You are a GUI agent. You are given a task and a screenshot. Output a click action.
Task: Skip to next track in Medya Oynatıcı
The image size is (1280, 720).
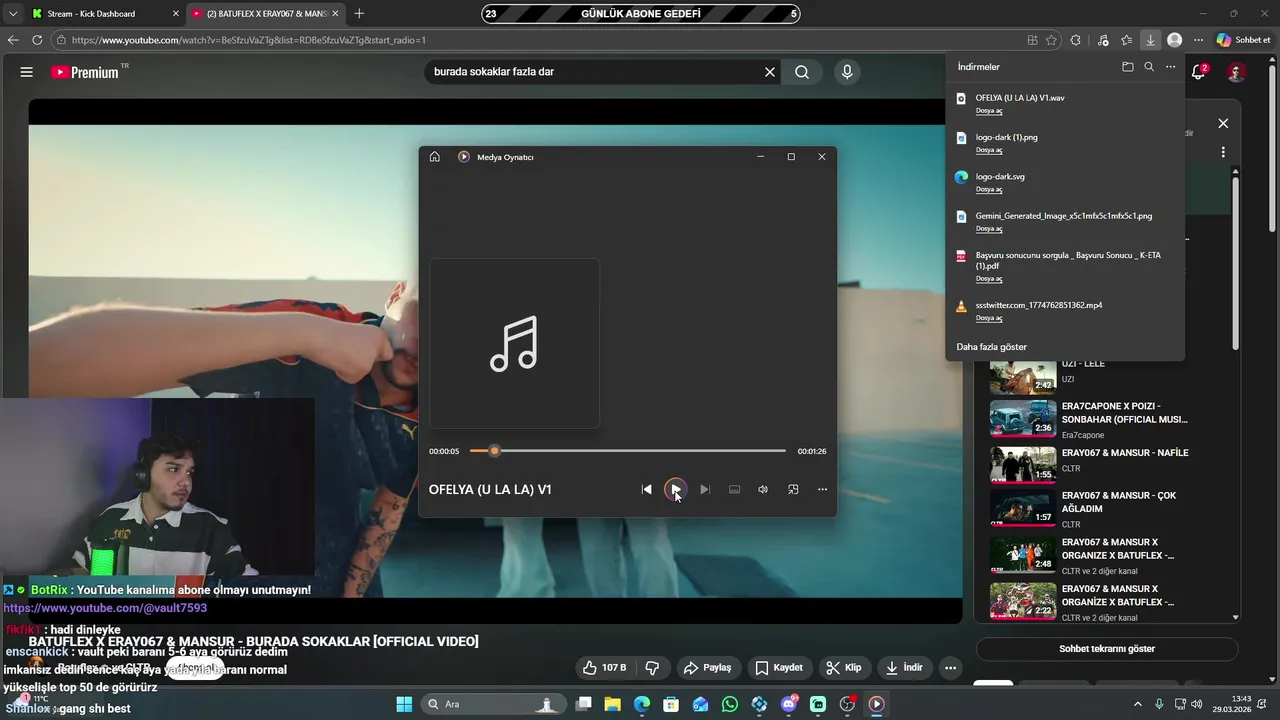[705, 489]
